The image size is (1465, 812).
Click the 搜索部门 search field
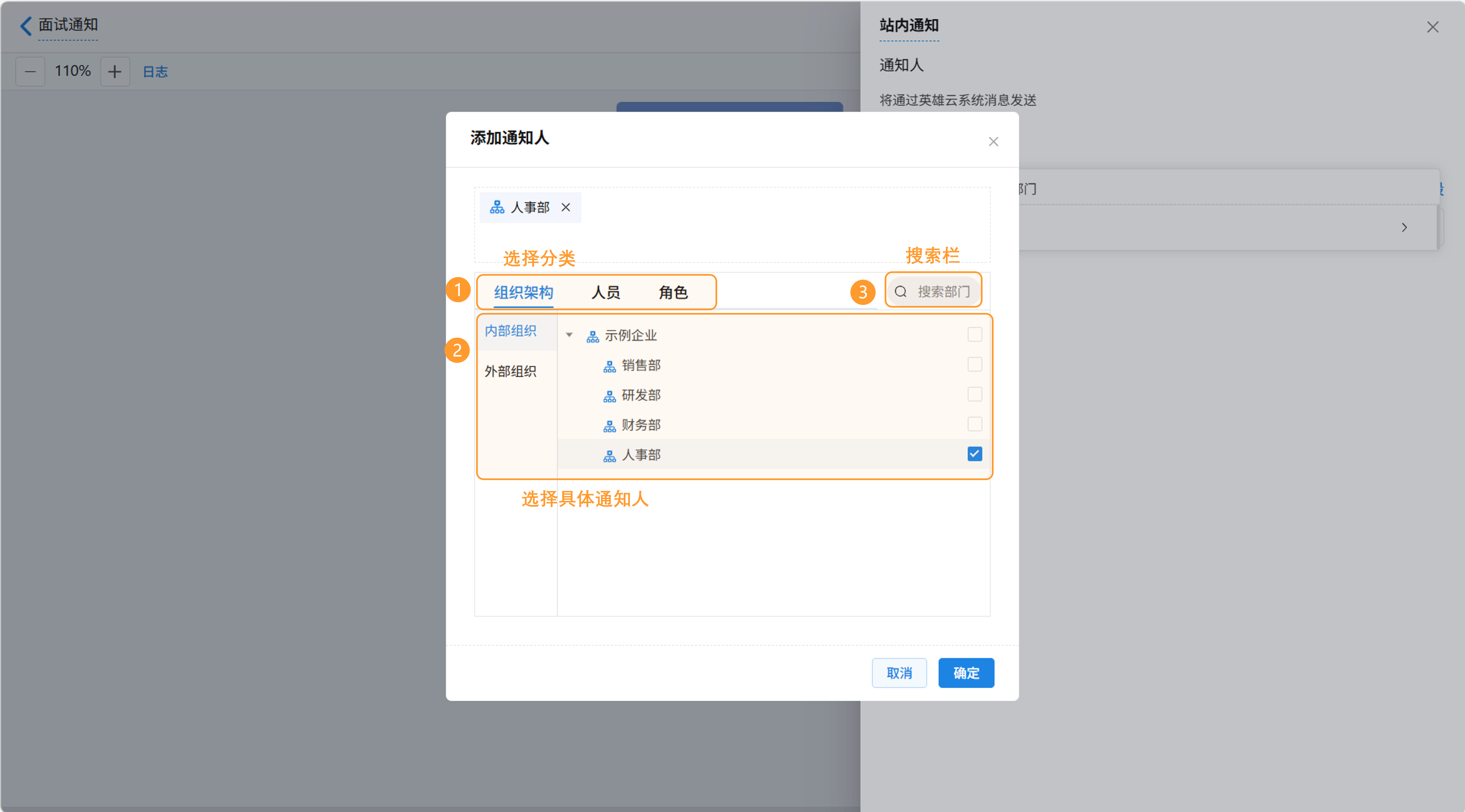pyautogui.click(x=944, y=292)
